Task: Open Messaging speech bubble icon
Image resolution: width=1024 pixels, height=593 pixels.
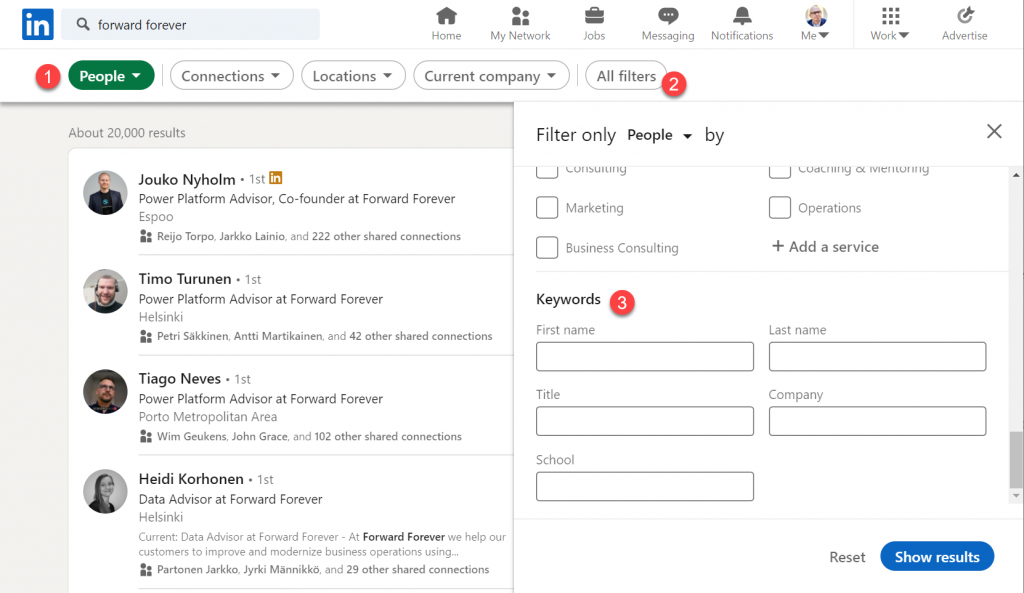Action: click(667, 16)
